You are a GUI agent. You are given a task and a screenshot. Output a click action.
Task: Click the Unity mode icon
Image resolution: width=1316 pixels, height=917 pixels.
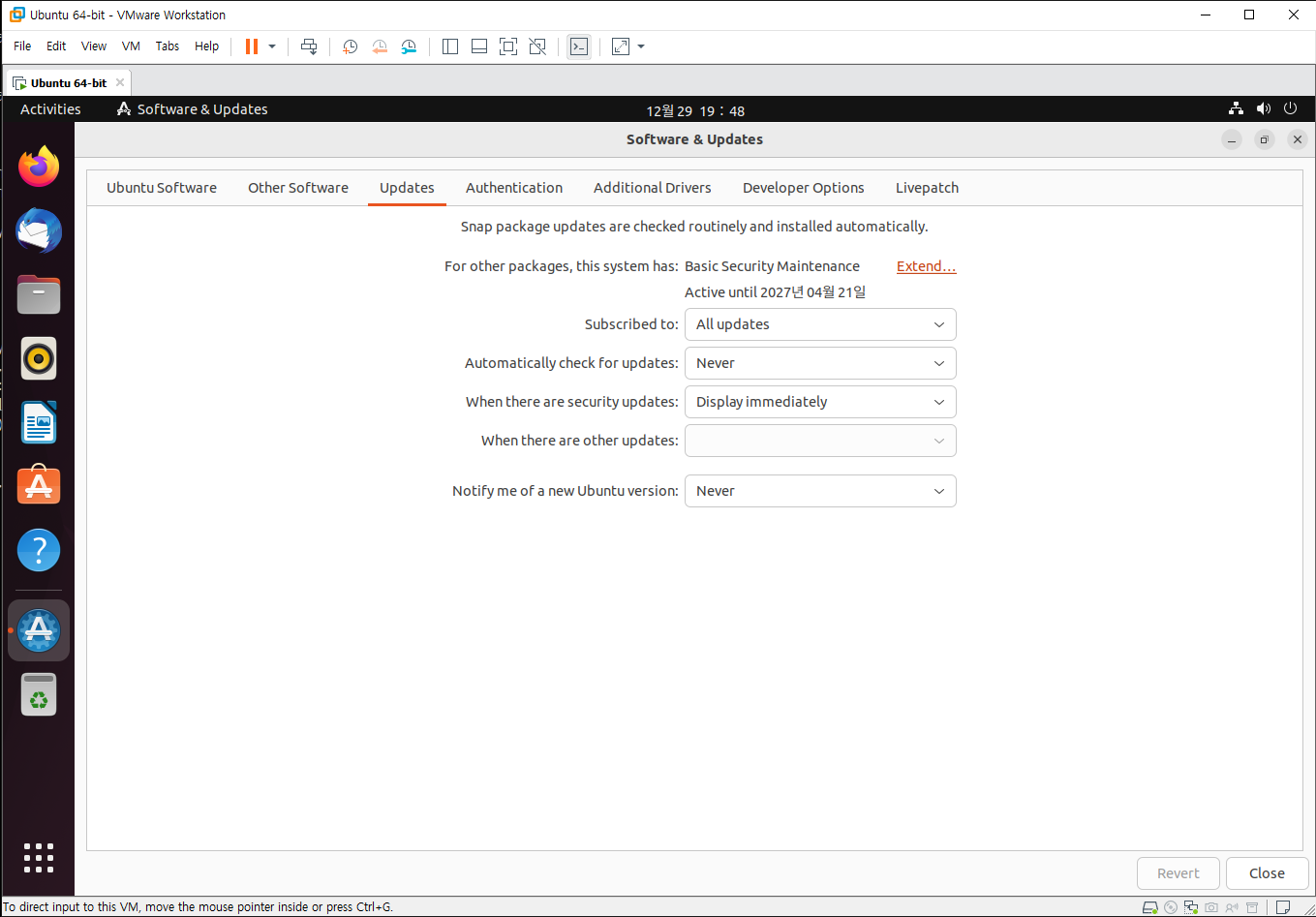pyautogui.click(x=537, y=46)
